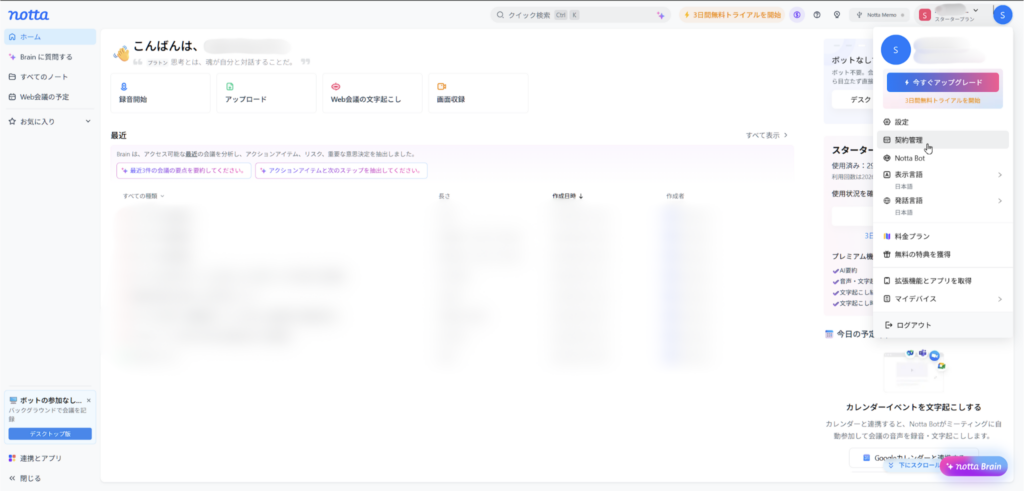The image size is (1024, 491).
Task: Close the ボットの参加なし promo card
Action: coord(89,400)
